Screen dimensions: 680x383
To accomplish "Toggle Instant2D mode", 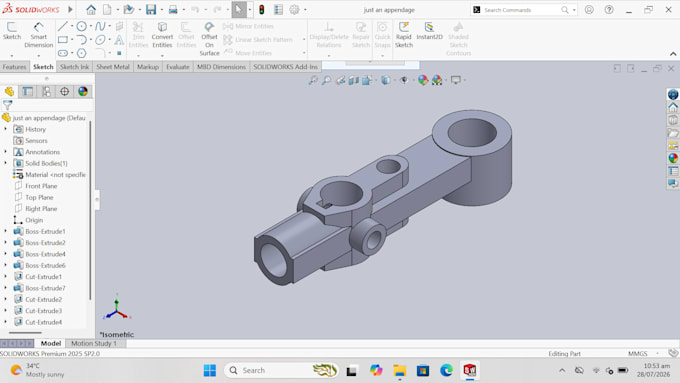I will (x=429, y=31).
